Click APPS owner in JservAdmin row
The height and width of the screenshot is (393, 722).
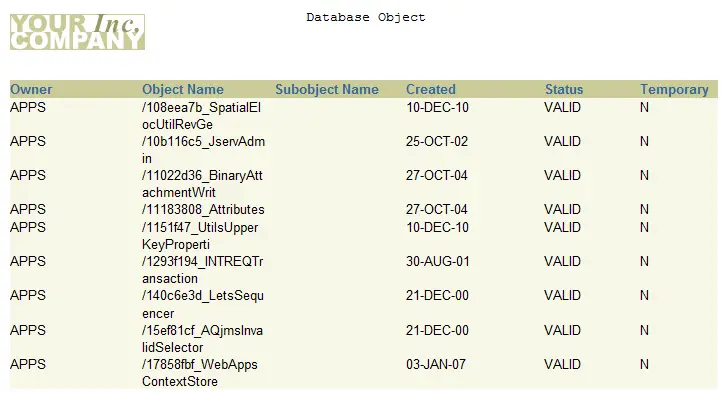28,141
